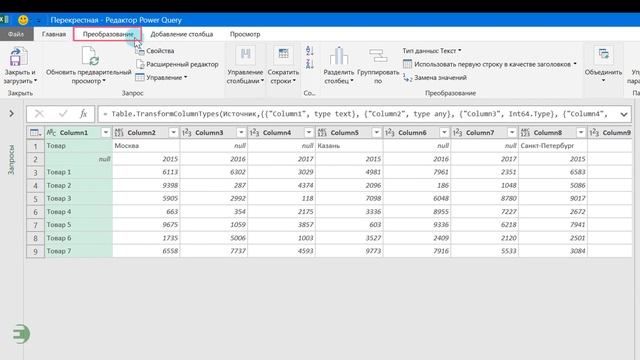Click the ABC type icon of Column1
The width and height of the screenshot is (640, 360).
[x=51, y=132]
